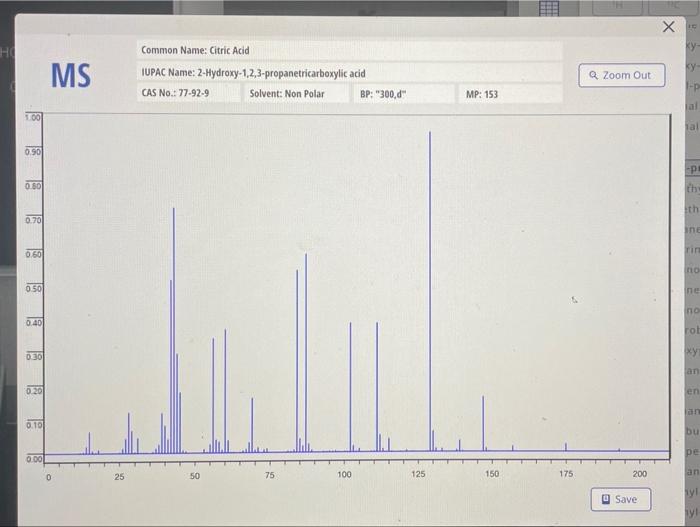Viewport: 700px width, 527px height.
Task: Select the IUPAC Name field
Action: click(350, 73)
